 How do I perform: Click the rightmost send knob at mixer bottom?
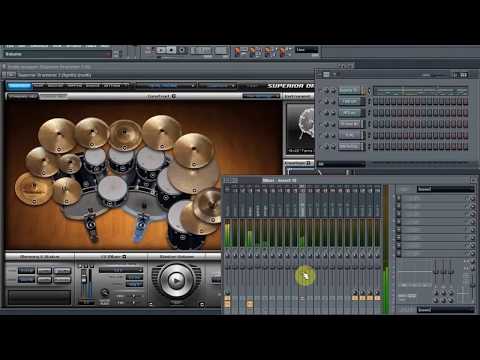[x=377, y=293]
